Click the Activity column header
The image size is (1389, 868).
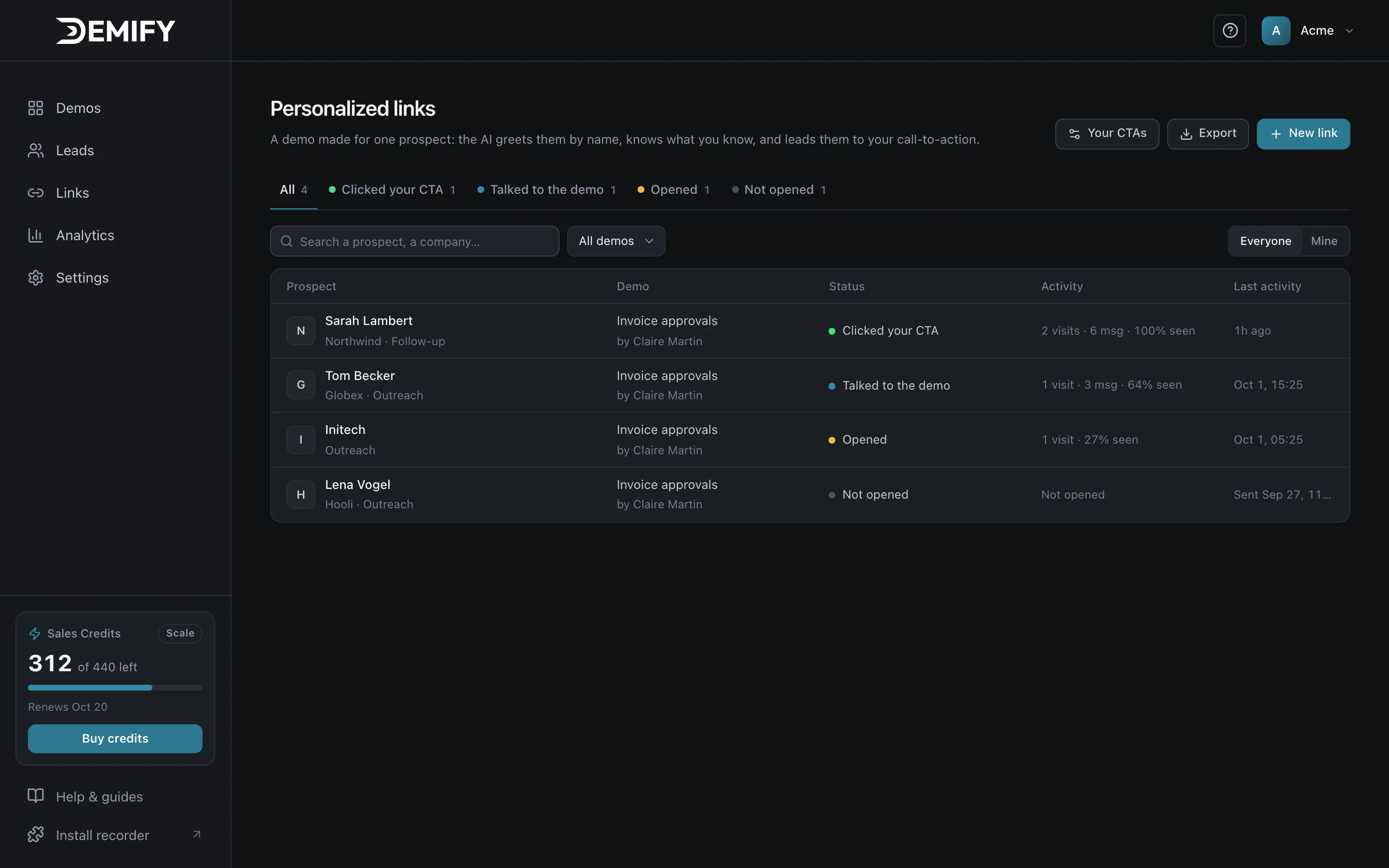point(1062,286)
